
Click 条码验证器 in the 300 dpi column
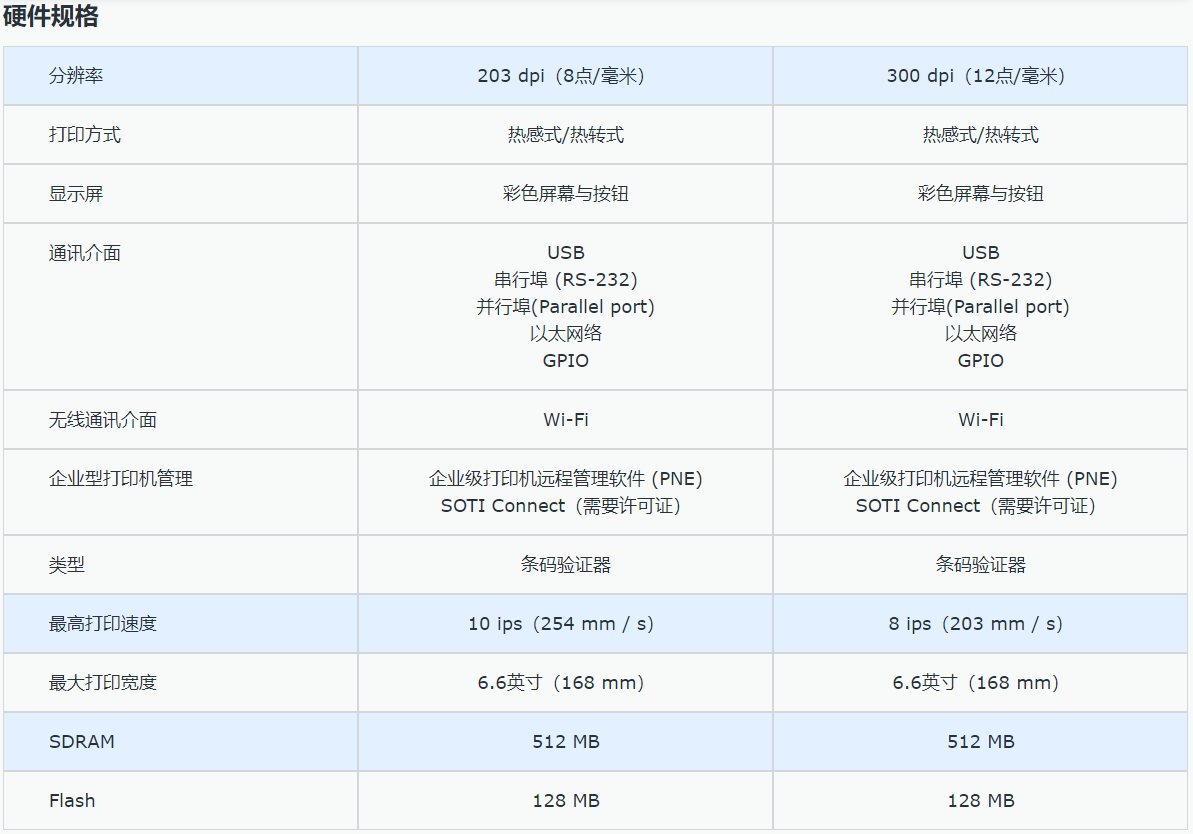980,565
